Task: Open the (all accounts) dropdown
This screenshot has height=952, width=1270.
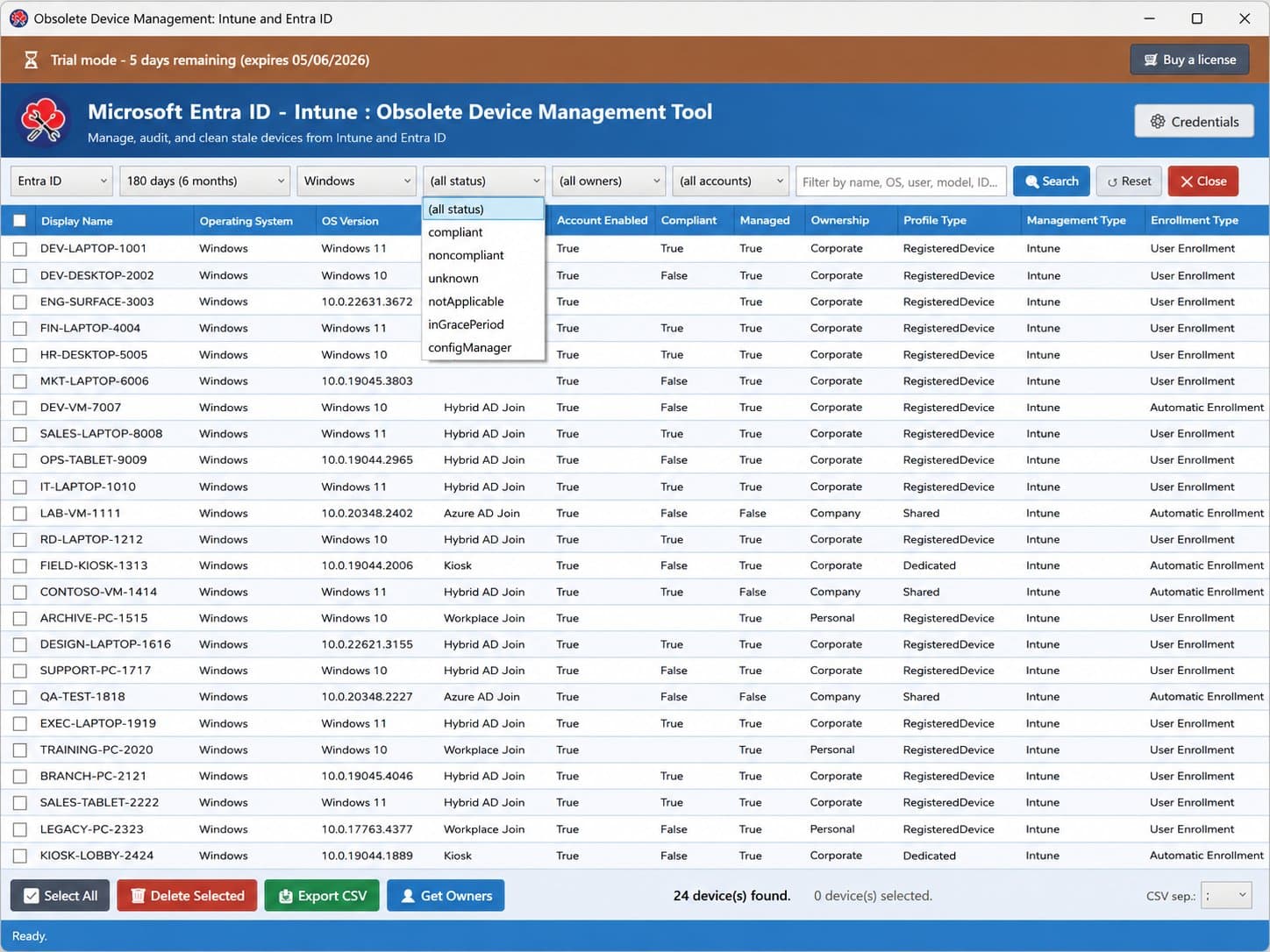Action: pyautogui.click(x=731, y=181)
